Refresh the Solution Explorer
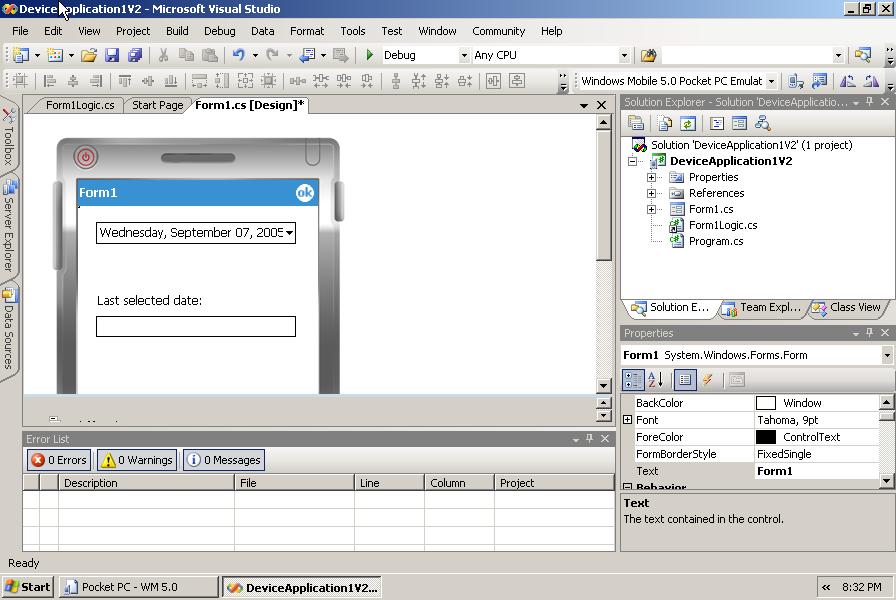 coord(689,122)
